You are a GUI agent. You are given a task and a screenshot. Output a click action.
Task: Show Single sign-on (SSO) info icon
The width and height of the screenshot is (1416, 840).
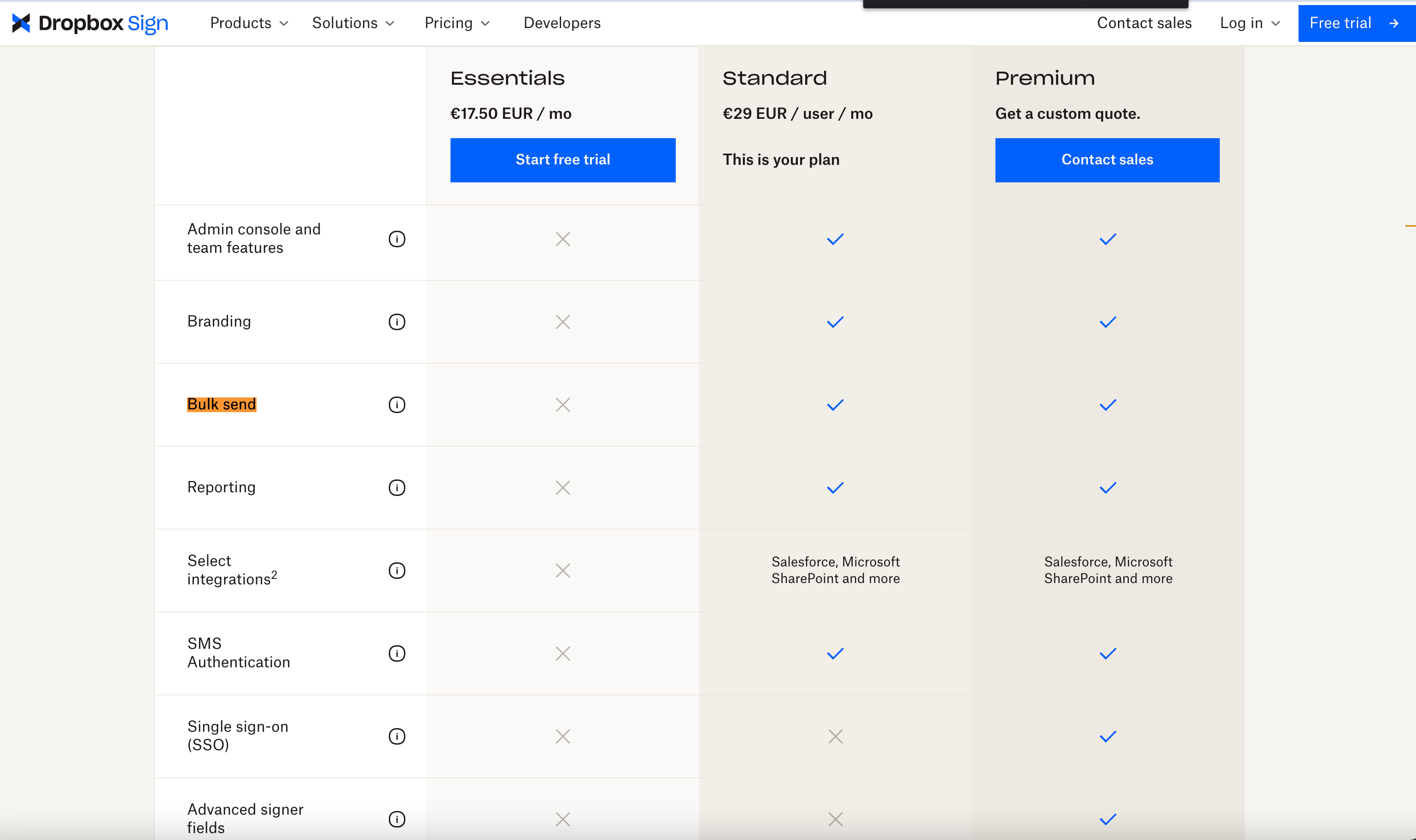click(397, 736)
